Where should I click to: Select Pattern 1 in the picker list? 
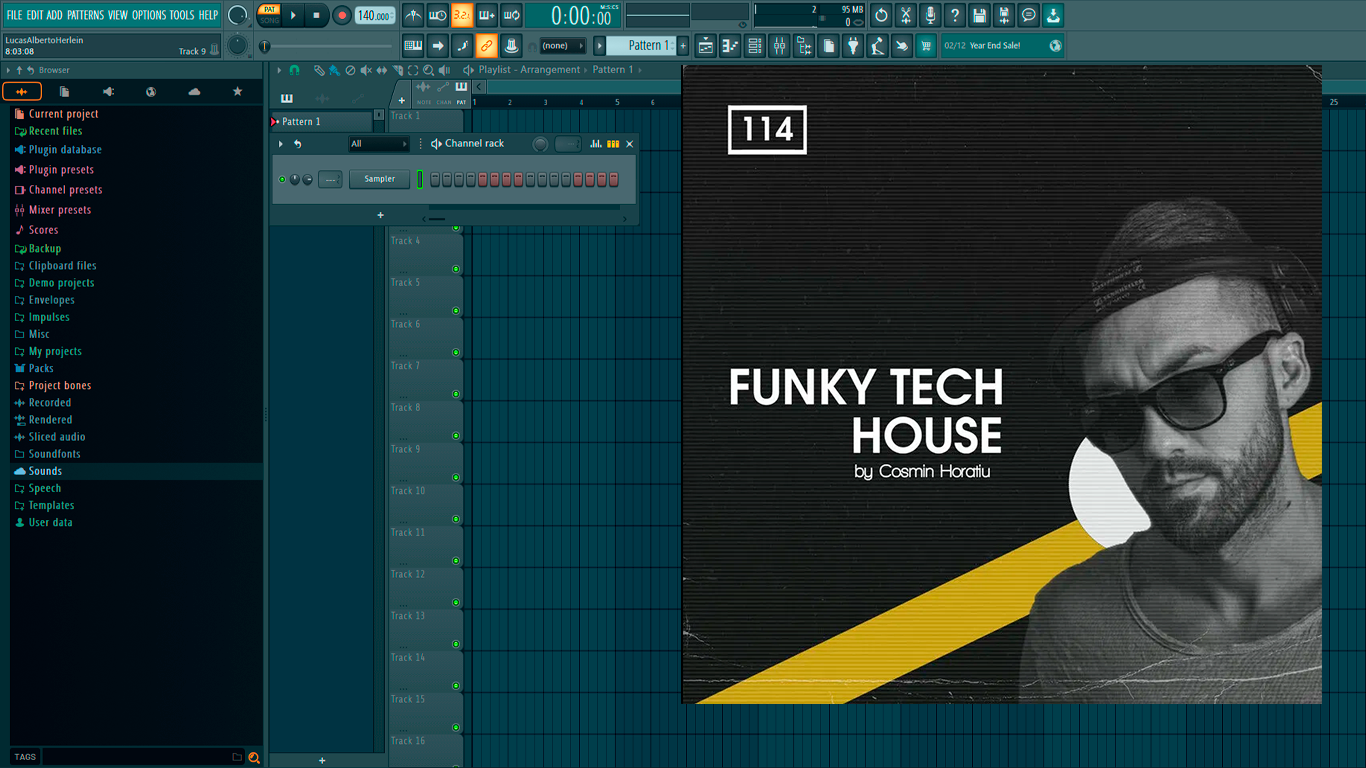[322, 121]
